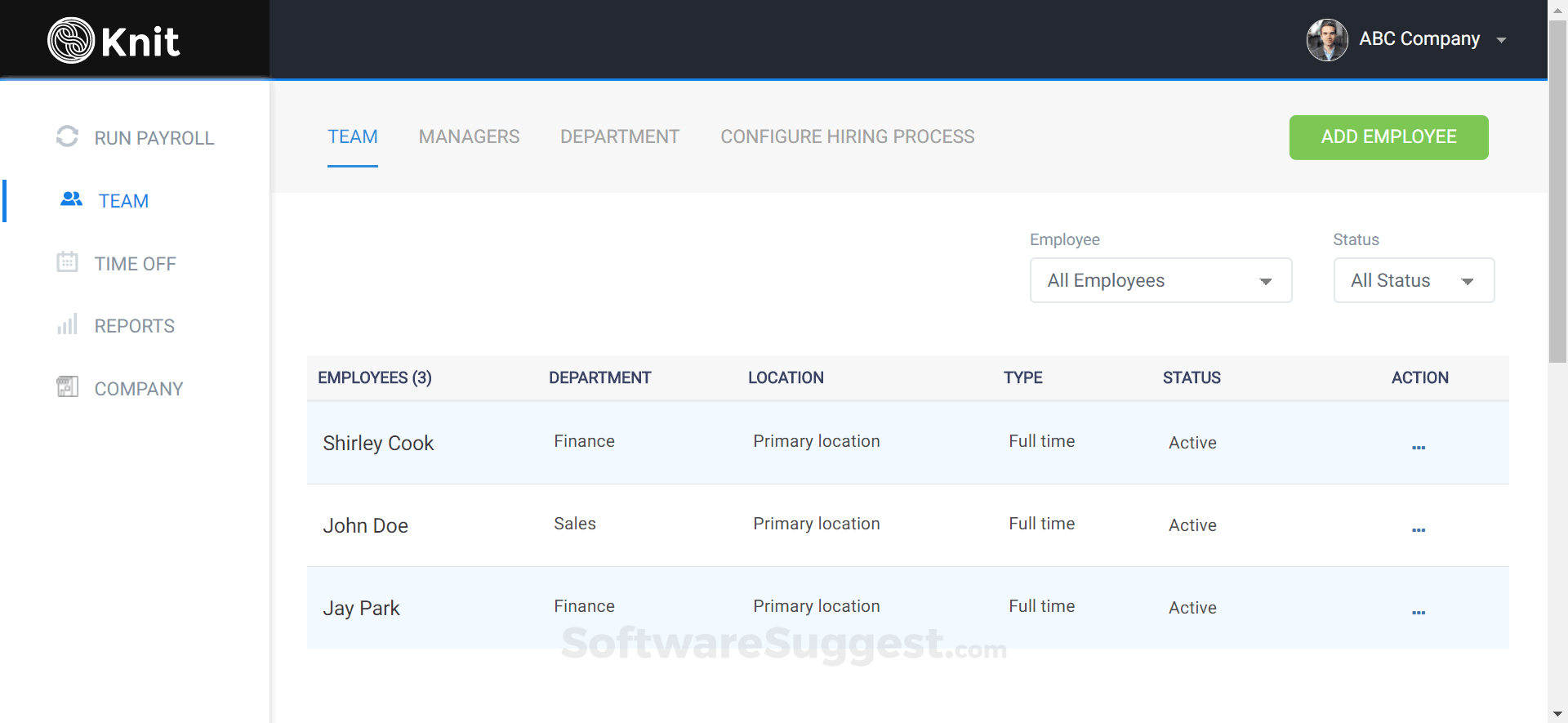Click the Knit logo
Image resolution: width=1568 pixels, height=723 pixels.
click(x=114, y=40)
